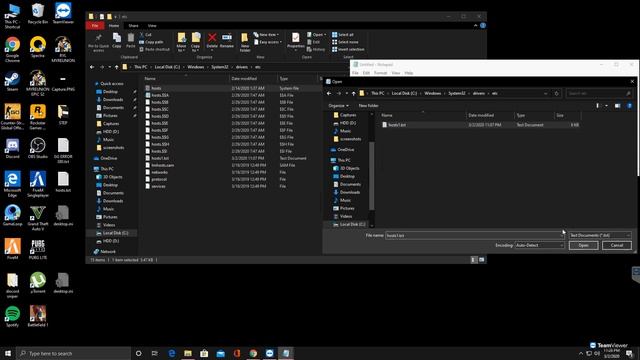Screen dimensions: 640x360
Task: Toggle preview pane in Open dialog
Action: (x=618, y=106)
